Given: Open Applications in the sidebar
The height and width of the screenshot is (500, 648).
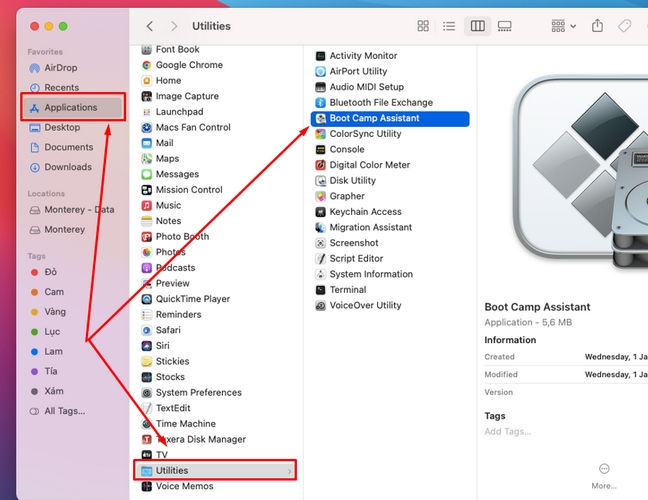Looking at the screenshot, I should click(70, 108).
